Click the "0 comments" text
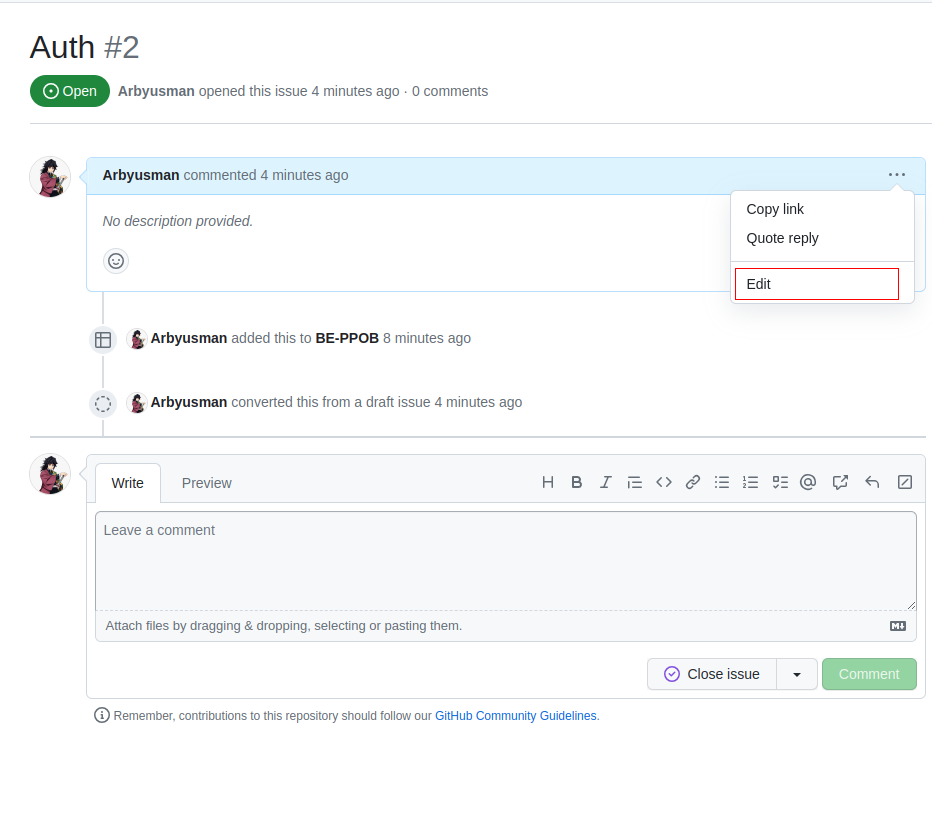Image resolution: width=932 pixels, height=813 pixels. (x=450, y=91)
